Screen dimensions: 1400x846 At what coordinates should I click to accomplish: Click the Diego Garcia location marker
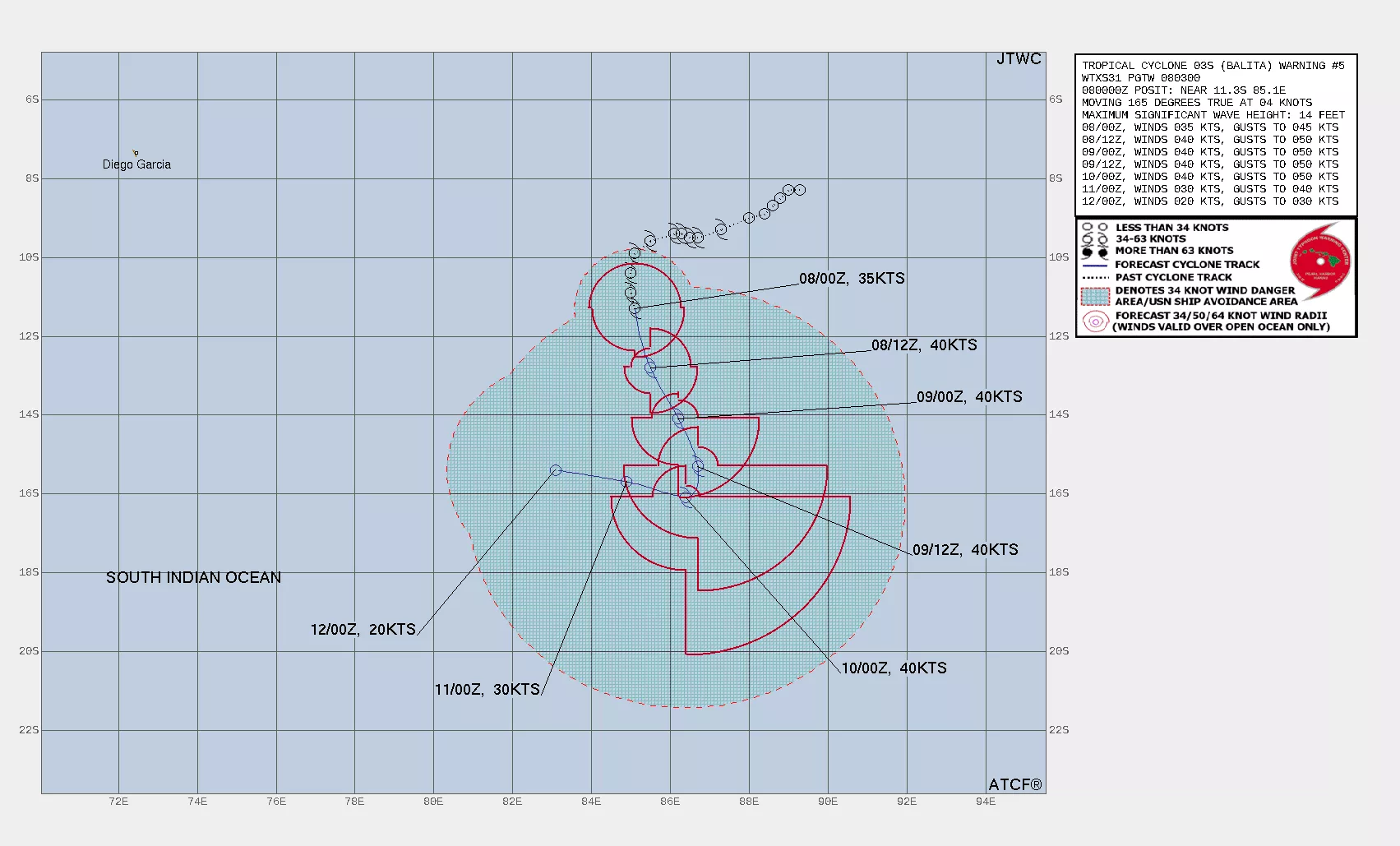pos(136,153)
